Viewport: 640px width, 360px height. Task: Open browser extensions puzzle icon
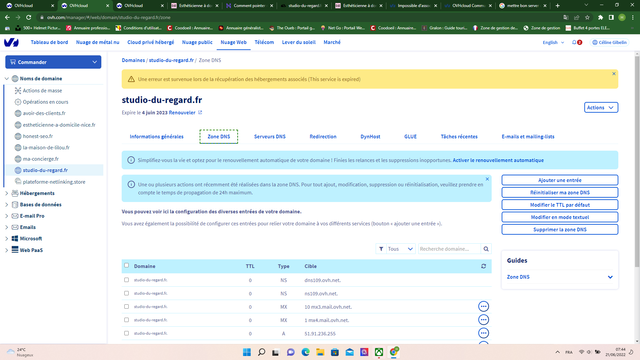pos(600,18)
